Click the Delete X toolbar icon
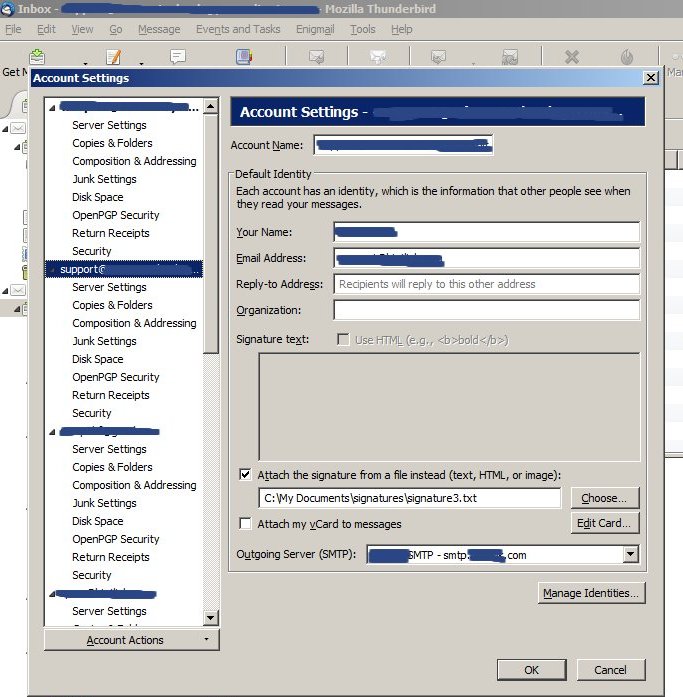The height and width of the screenshot is (697, 683). pyautogui.click(x=572, y=57)
